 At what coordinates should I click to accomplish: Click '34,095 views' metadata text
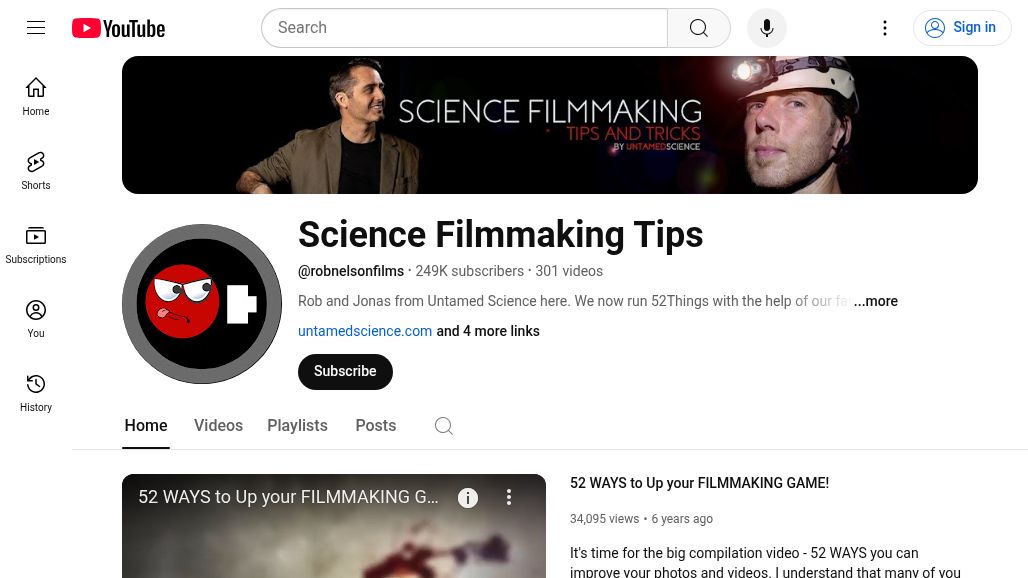(x=604, y=519)
